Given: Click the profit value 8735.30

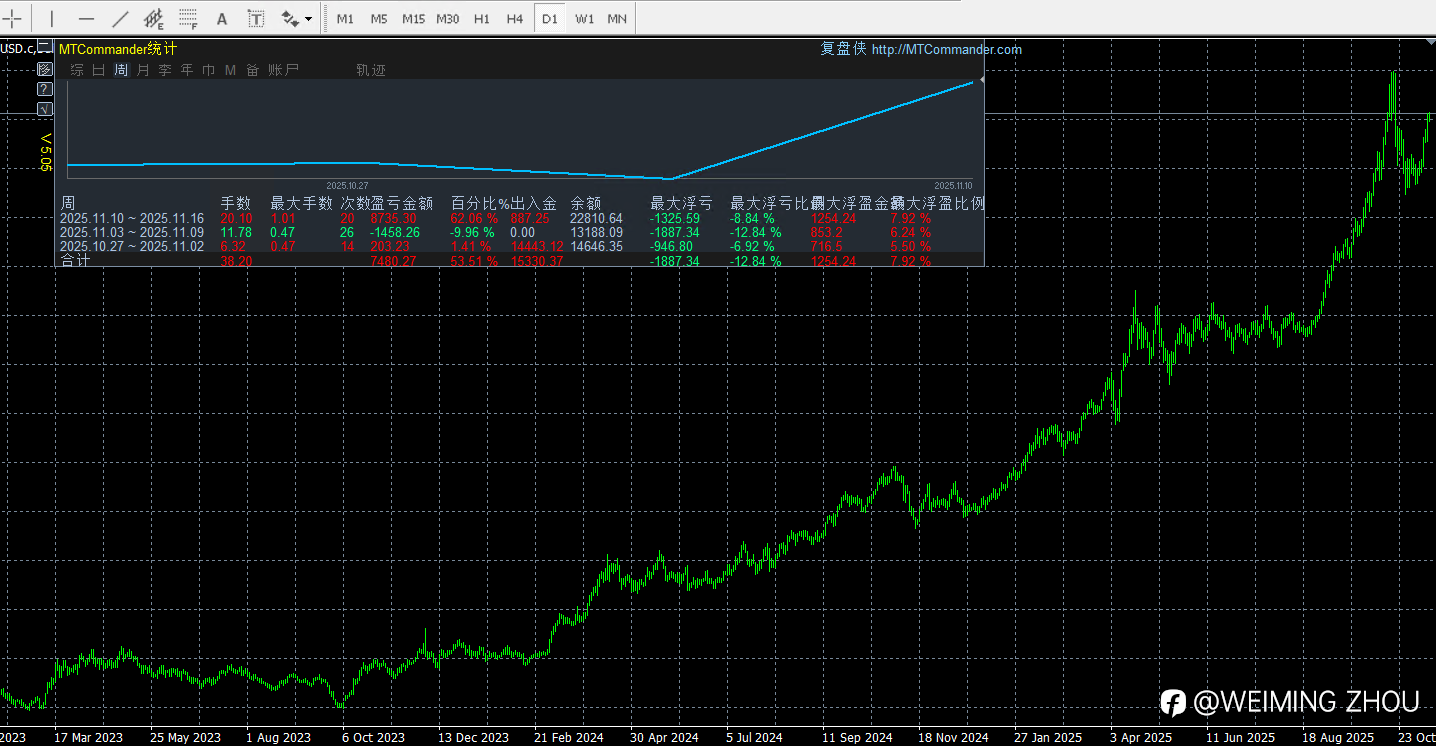Looking at the screenshot, I should coord(393,218).
